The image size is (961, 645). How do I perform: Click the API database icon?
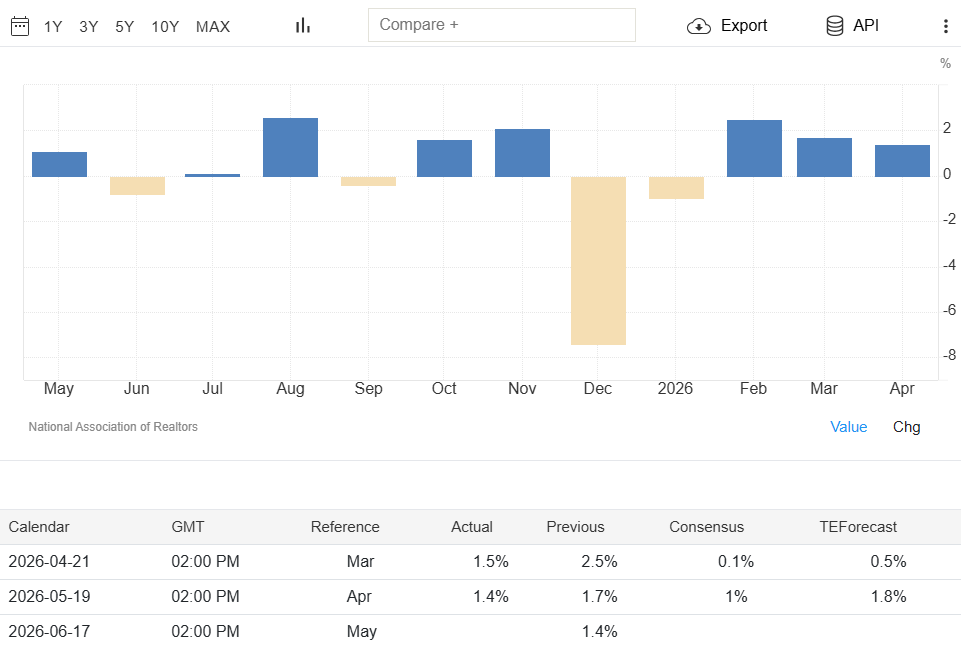[835, 26]
